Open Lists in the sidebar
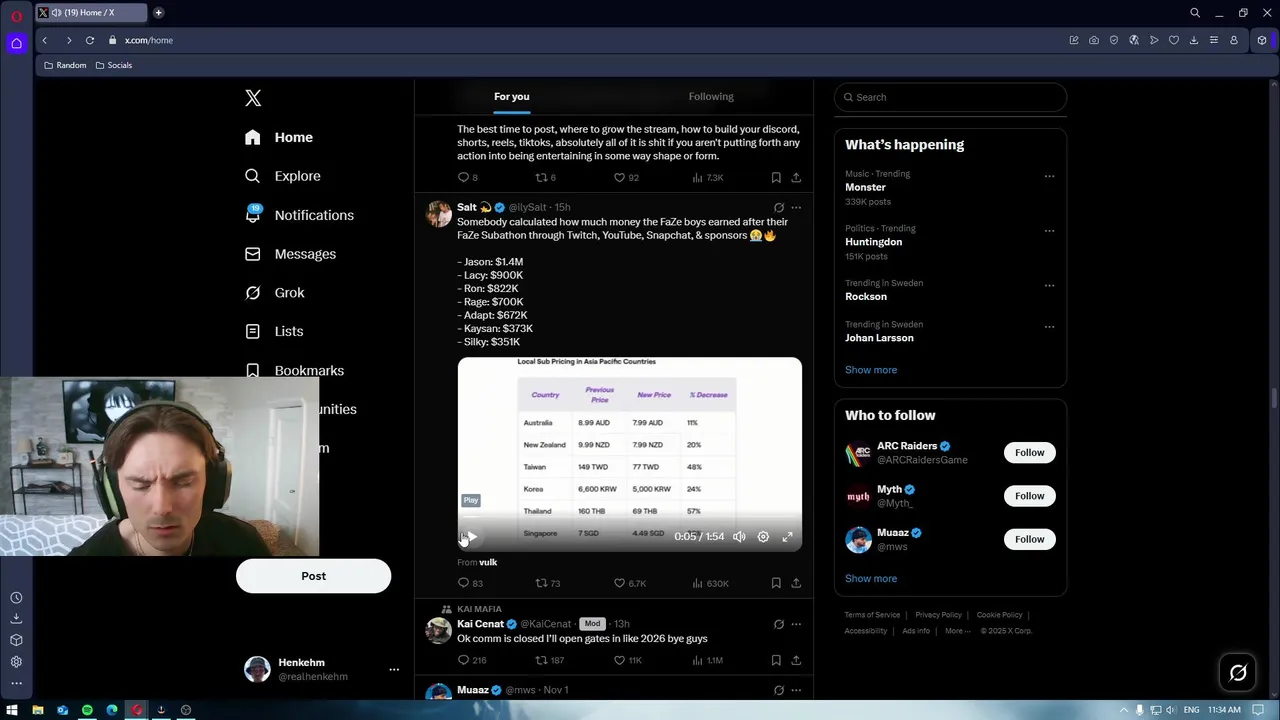Viewport: 1280px width, 720px height. coord(274,331)
